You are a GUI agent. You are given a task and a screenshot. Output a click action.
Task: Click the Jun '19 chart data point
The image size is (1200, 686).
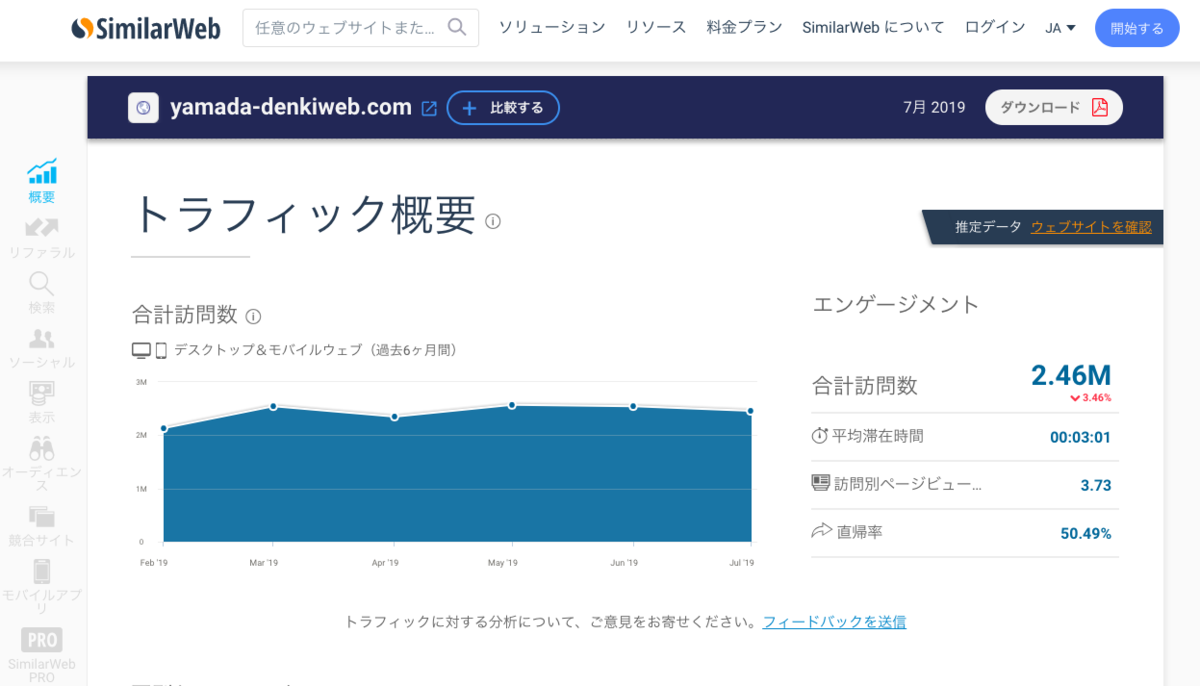[x=633, y=406]
